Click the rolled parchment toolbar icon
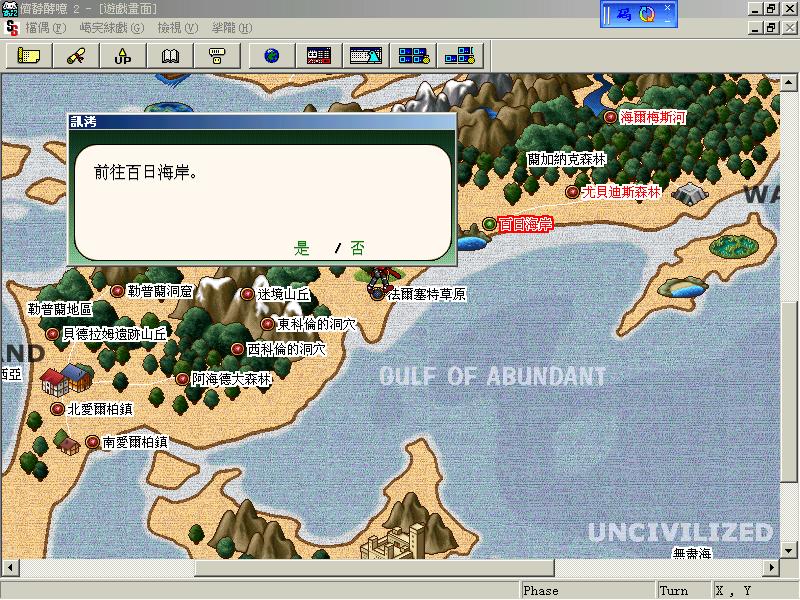Viewport: 800px width, 600px height. tap(76, 55)
